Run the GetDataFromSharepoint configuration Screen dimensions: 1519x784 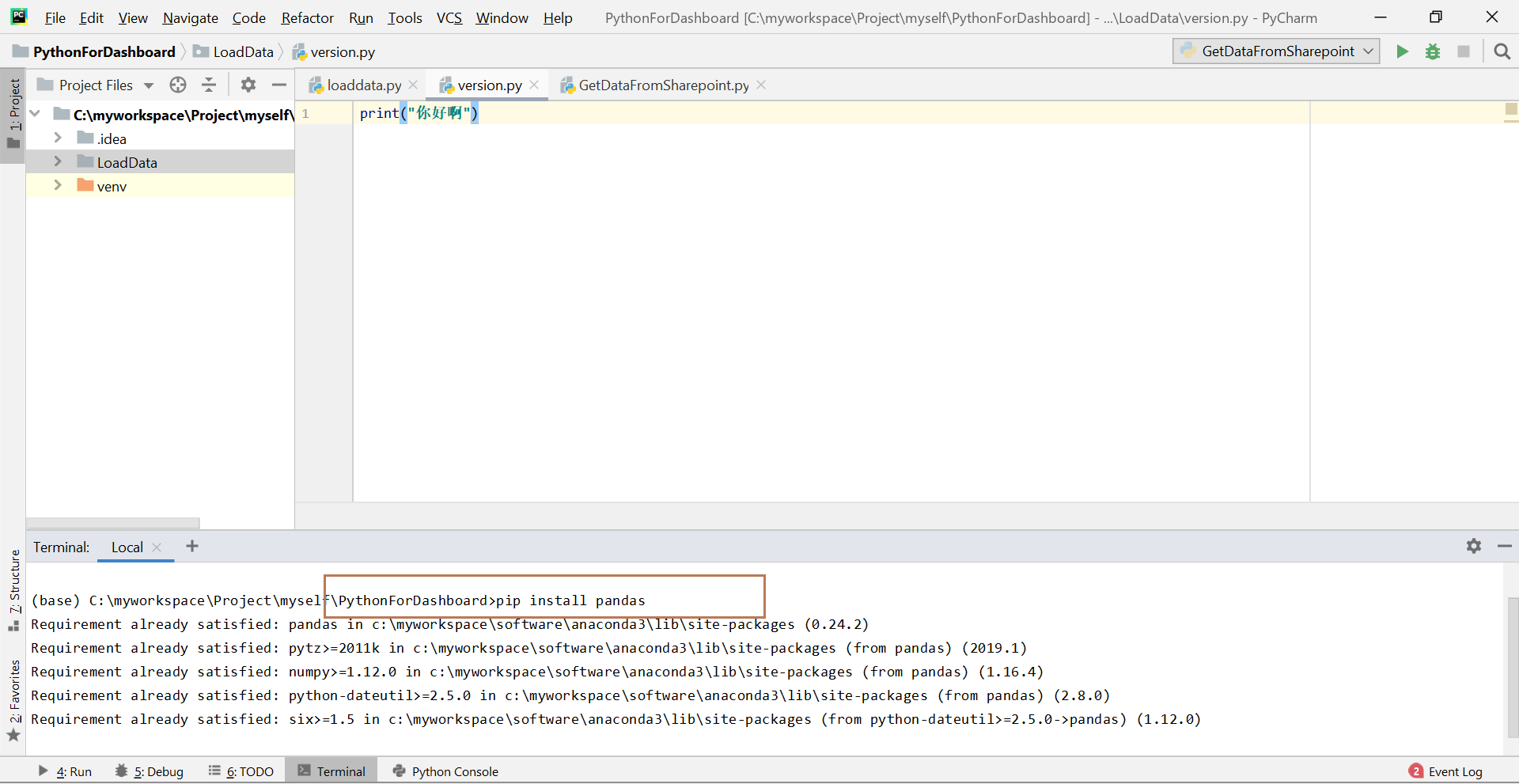(1402, 51)
